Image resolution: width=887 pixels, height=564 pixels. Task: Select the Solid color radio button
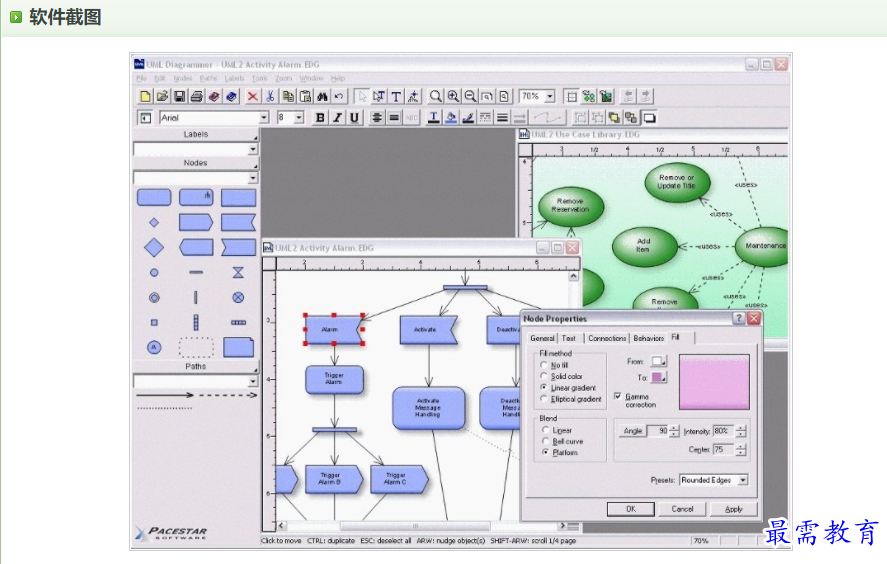pyautogui.click(x=544, y=376)
